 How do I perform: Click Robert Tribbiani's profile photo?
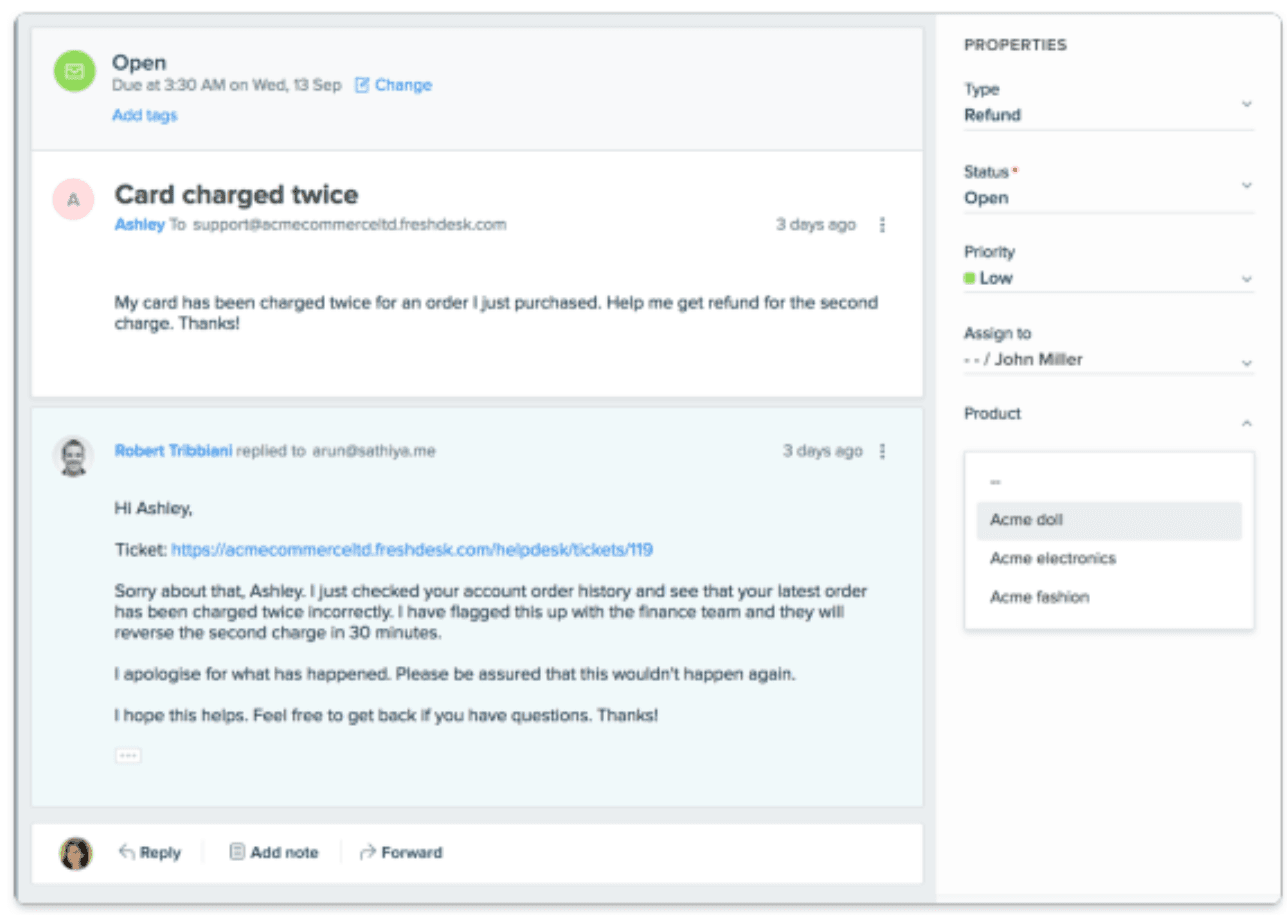73,456
